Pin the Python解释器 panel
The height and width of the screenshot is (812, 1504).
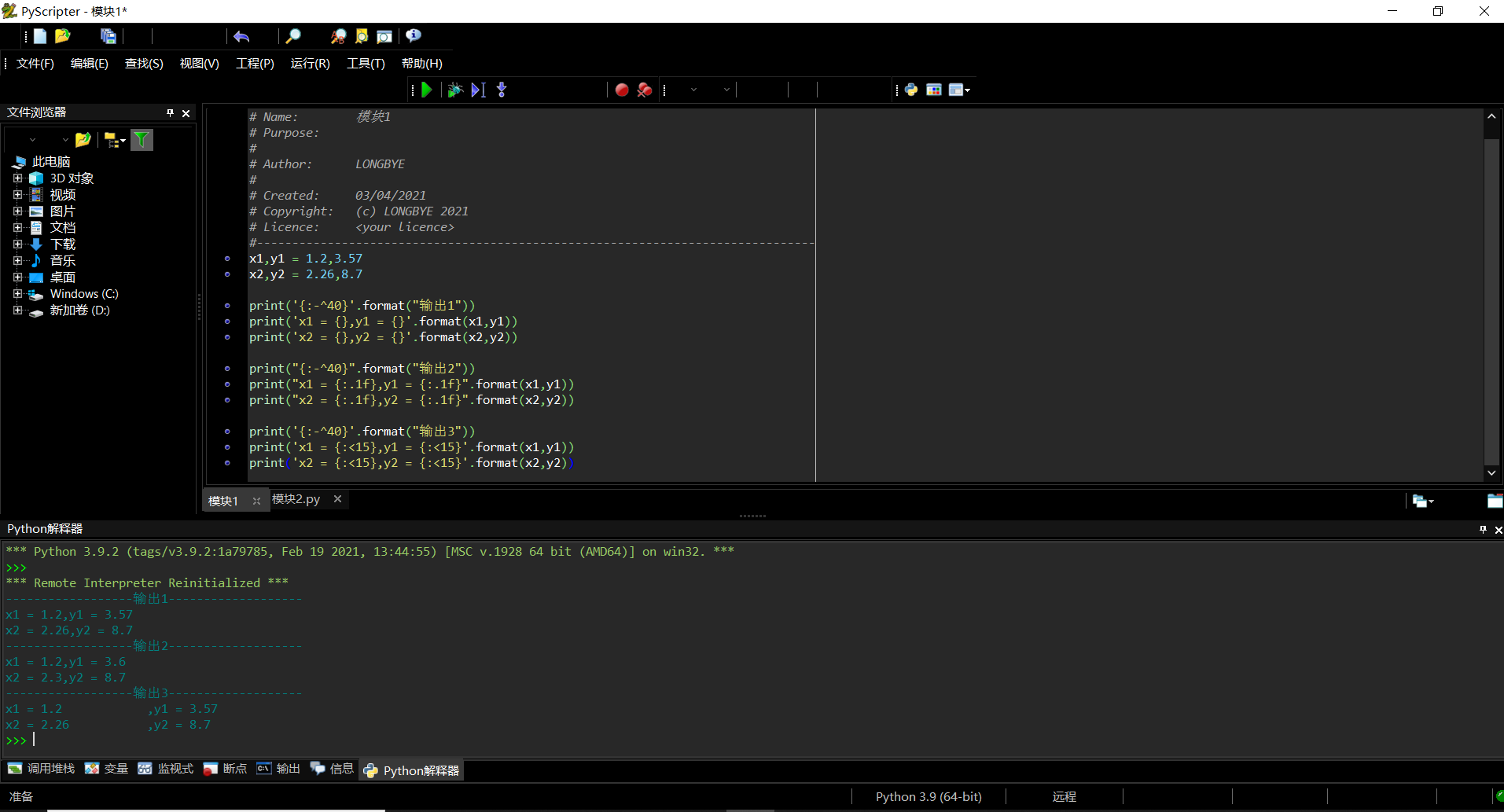1483,530
